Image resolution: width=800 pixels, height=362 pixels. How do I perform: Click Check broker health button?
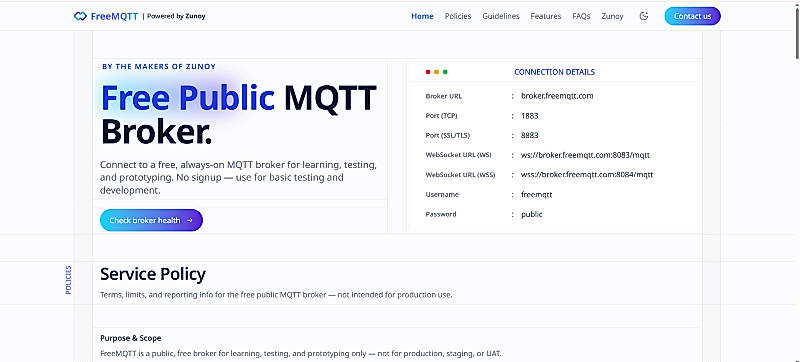pos(152,220)
